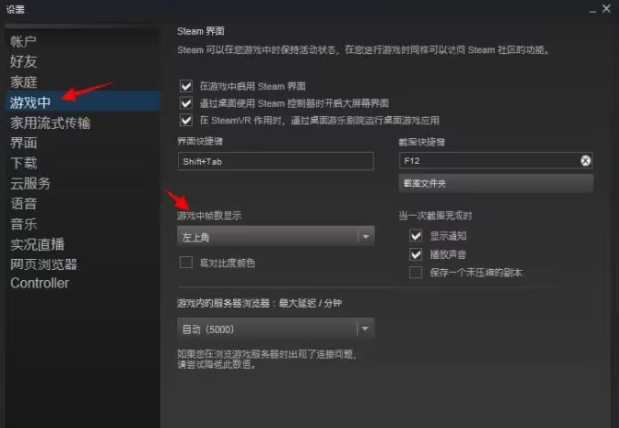This screenshot has width=619, height=428.
Task: Focus the Shift+Tab overlay shortcut field
Action: [276, 161]
